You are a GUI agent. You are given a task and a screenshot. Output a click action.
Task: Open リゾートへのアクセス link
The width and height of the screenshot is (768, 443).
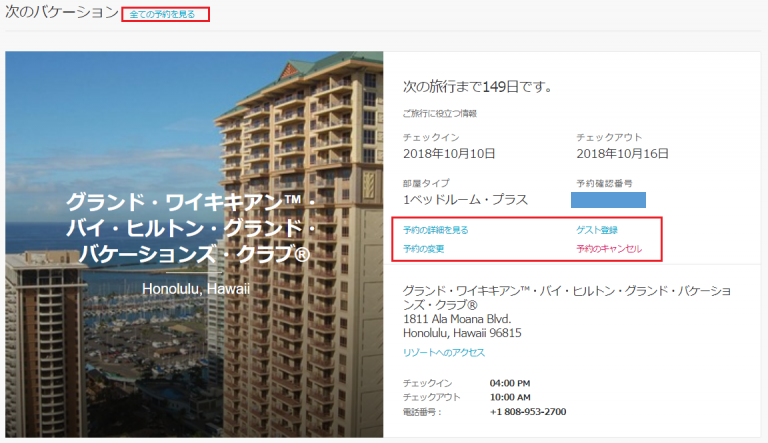pos(444,352)
